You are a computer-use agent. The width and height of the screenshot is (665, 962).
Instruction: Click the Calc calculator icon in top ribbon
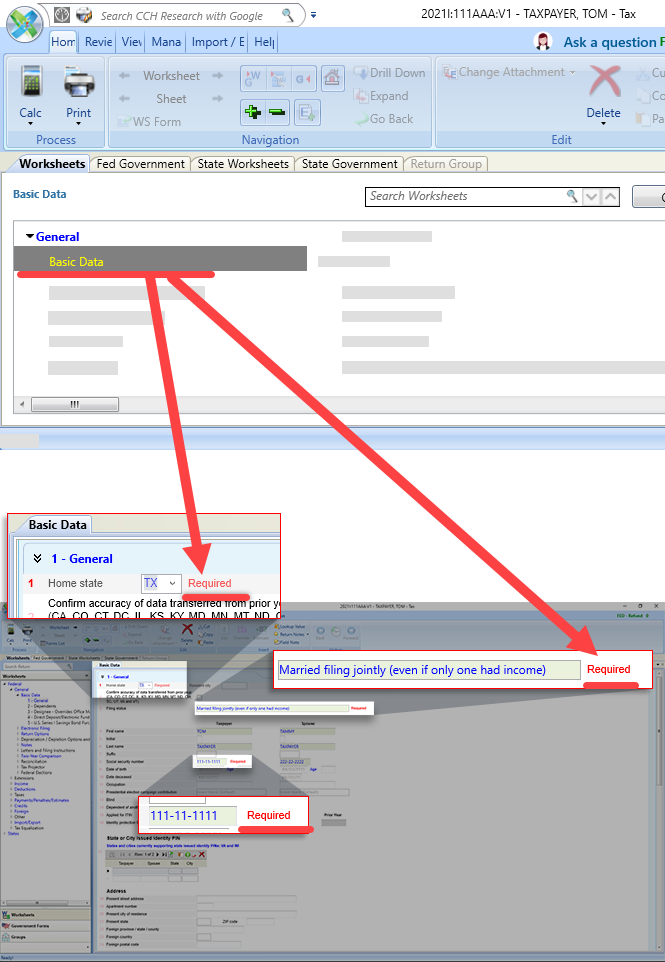(x=31, y=82)
